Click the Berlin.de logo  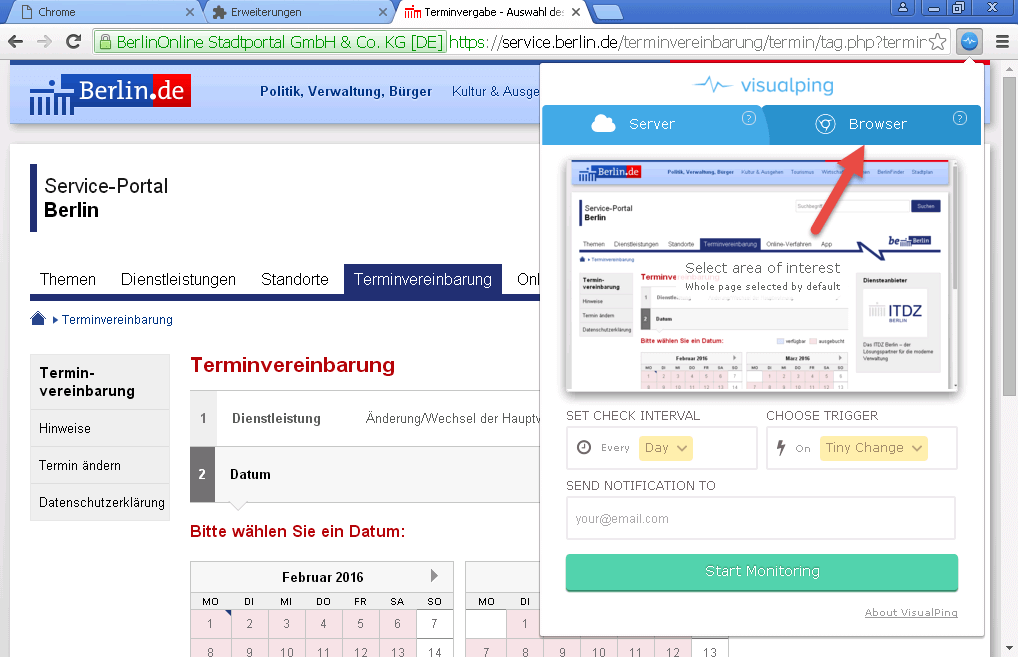(110, 93)
